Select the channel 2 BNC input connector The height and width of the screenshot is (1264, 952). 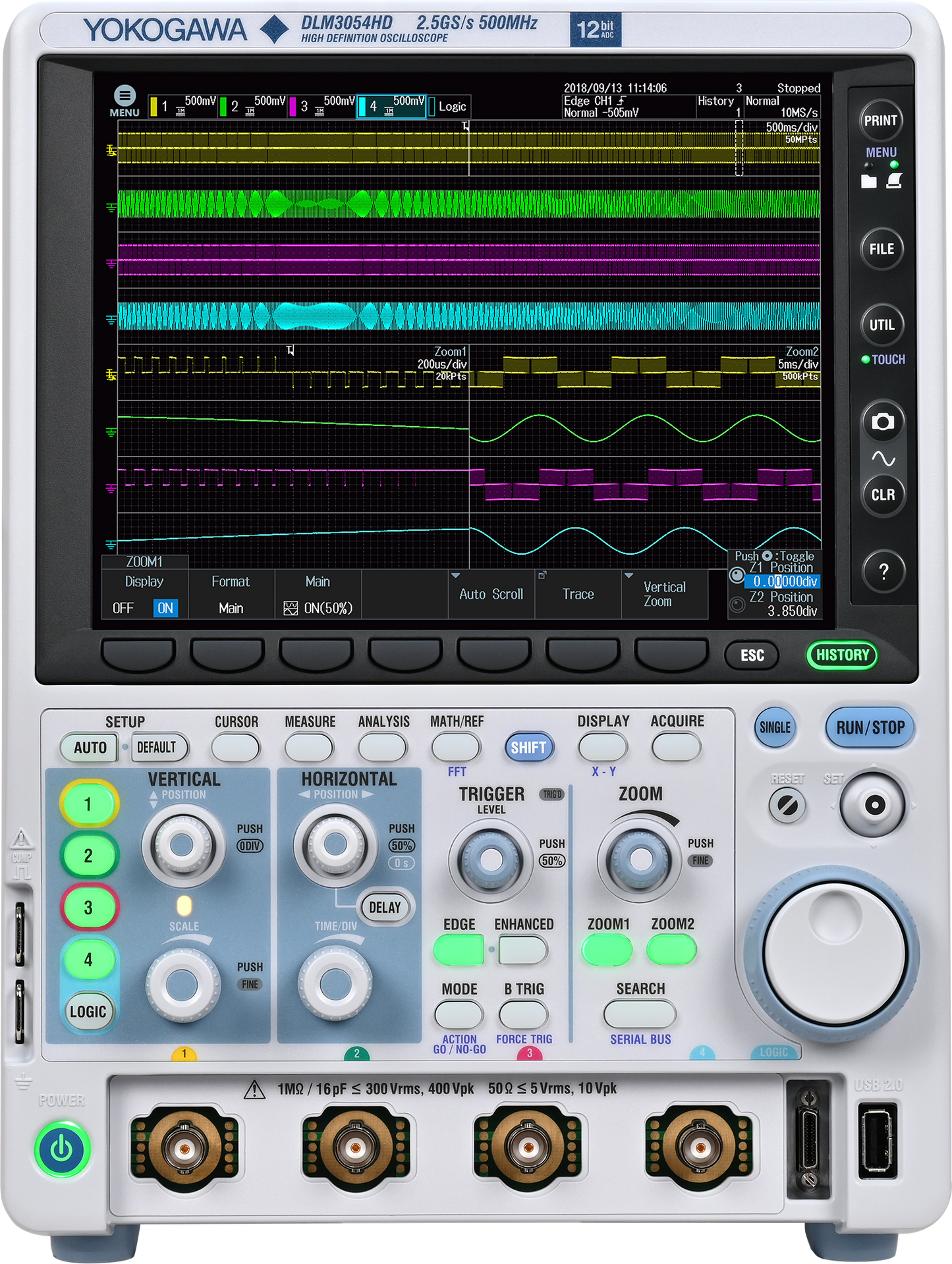pyautogui.click(x=356, y=1149)
